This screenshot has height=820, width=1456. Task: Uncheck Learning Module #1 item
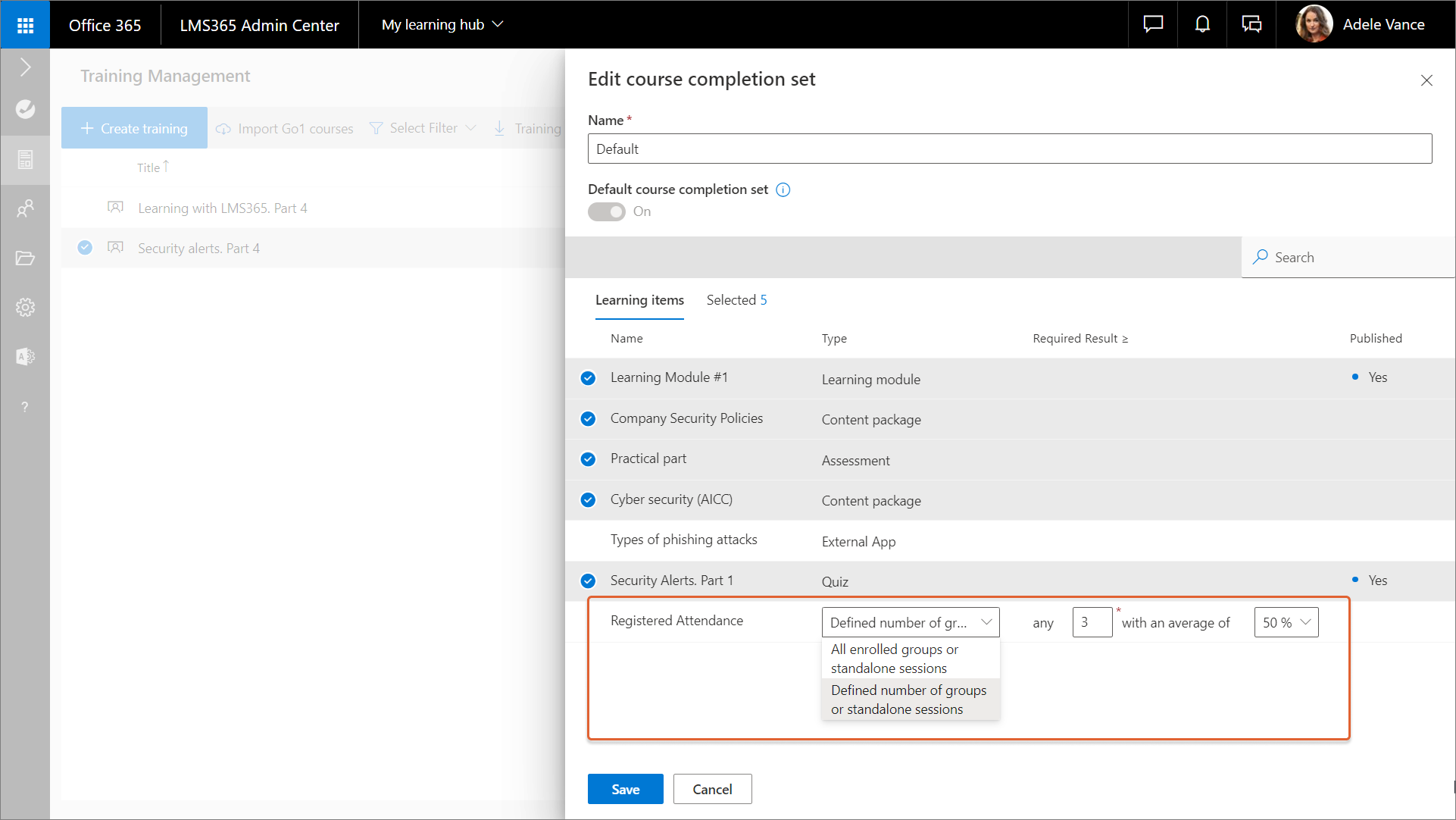pos(588,378)
